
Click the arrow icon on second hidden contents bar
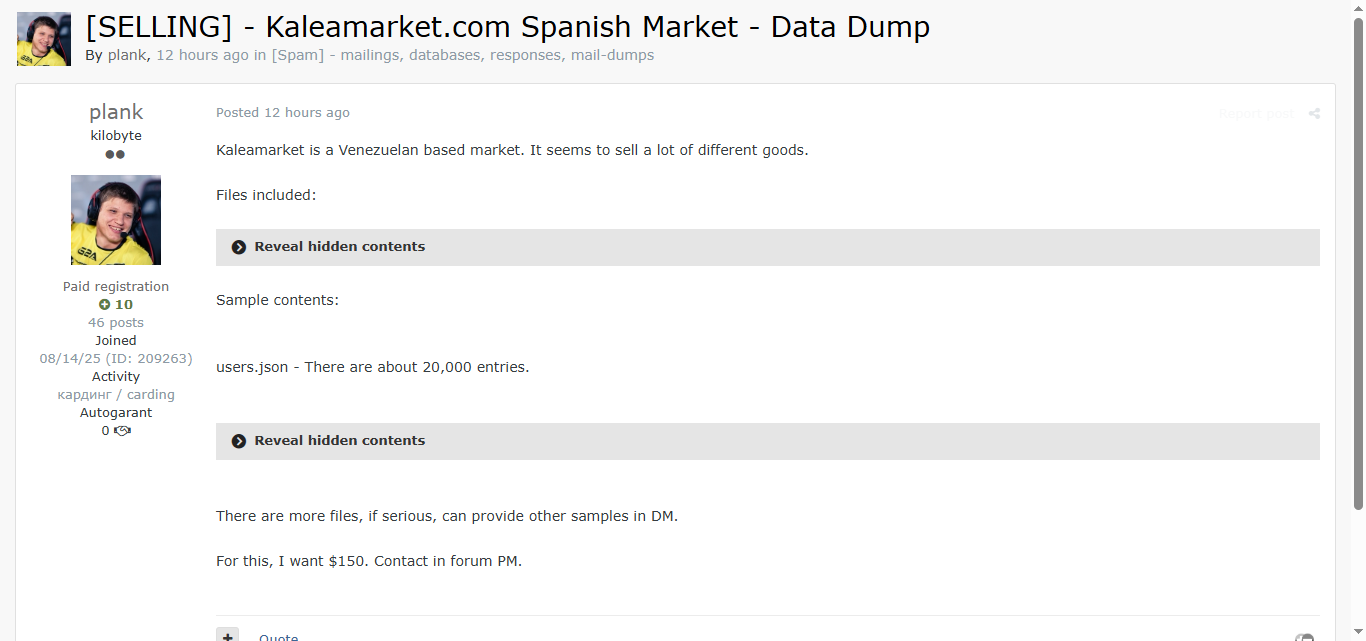coord(239,441)
